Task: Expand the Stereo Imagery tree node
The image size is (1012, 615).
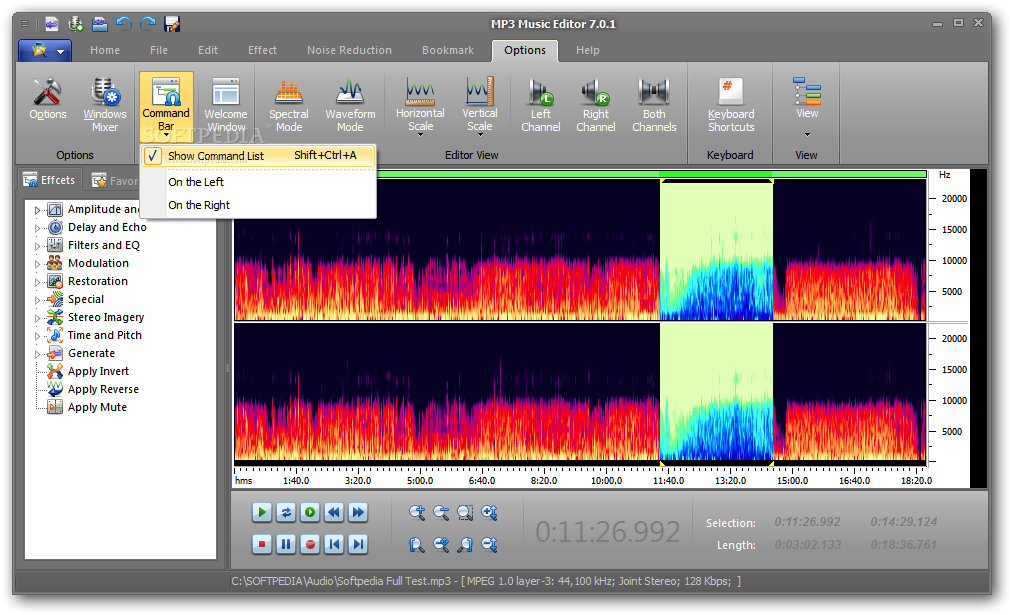Action: (37, 318)
